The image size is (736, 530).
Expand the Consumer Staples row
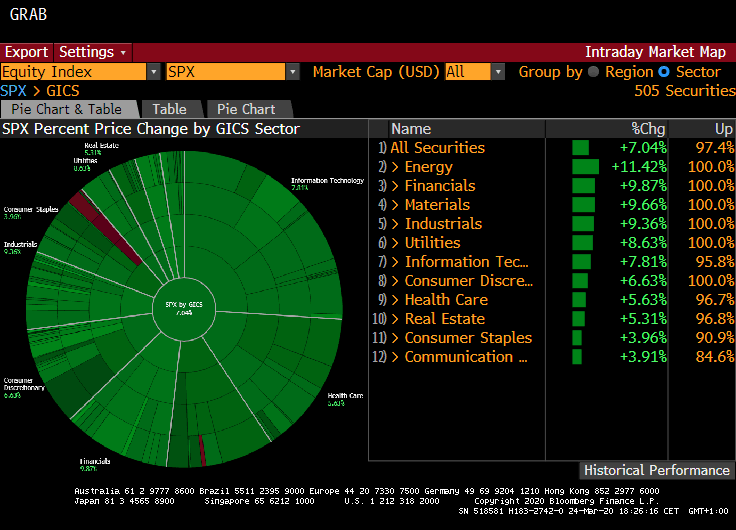(x=395, y=338)
